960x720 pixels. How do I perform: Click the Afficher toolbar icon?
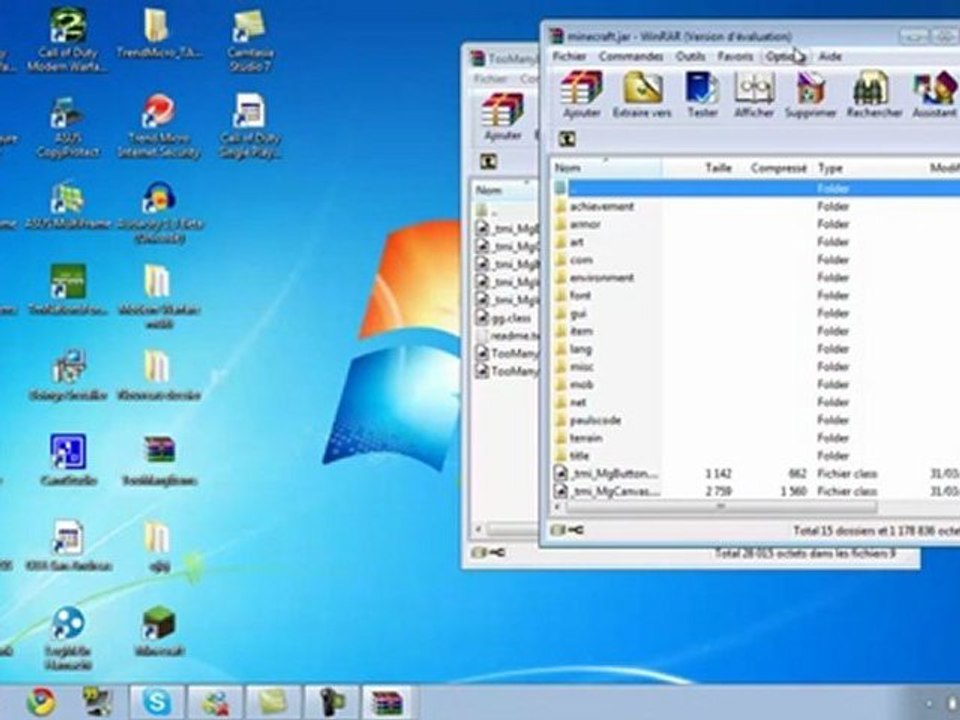(x=754, y=94)
